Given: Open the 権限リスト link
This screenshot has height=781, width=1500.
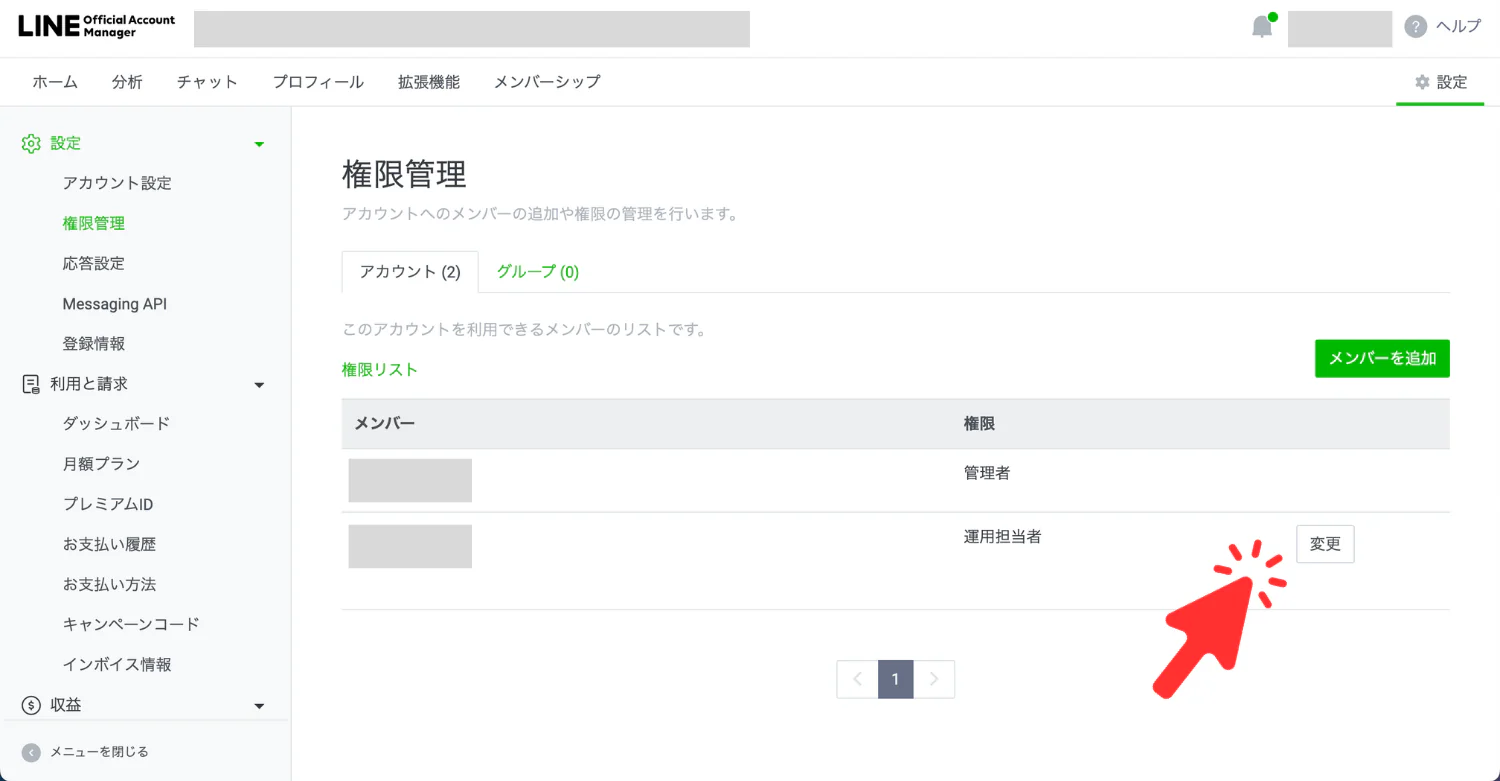Looking at the screenshot, I should (x=379, y=370).
